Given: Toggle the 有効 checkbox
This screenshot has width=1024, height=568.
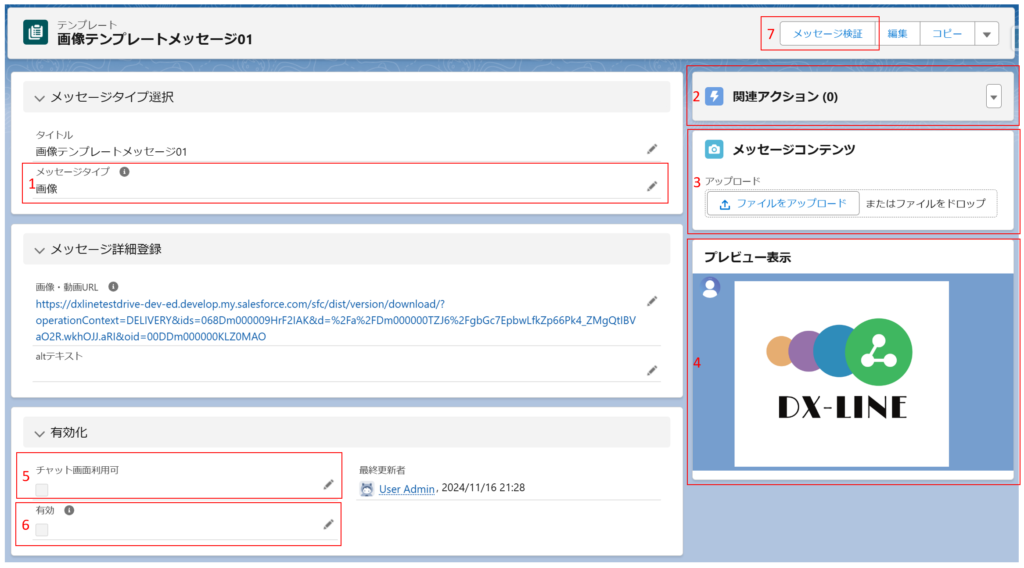Looking at the screenshot, I should 41,530.
